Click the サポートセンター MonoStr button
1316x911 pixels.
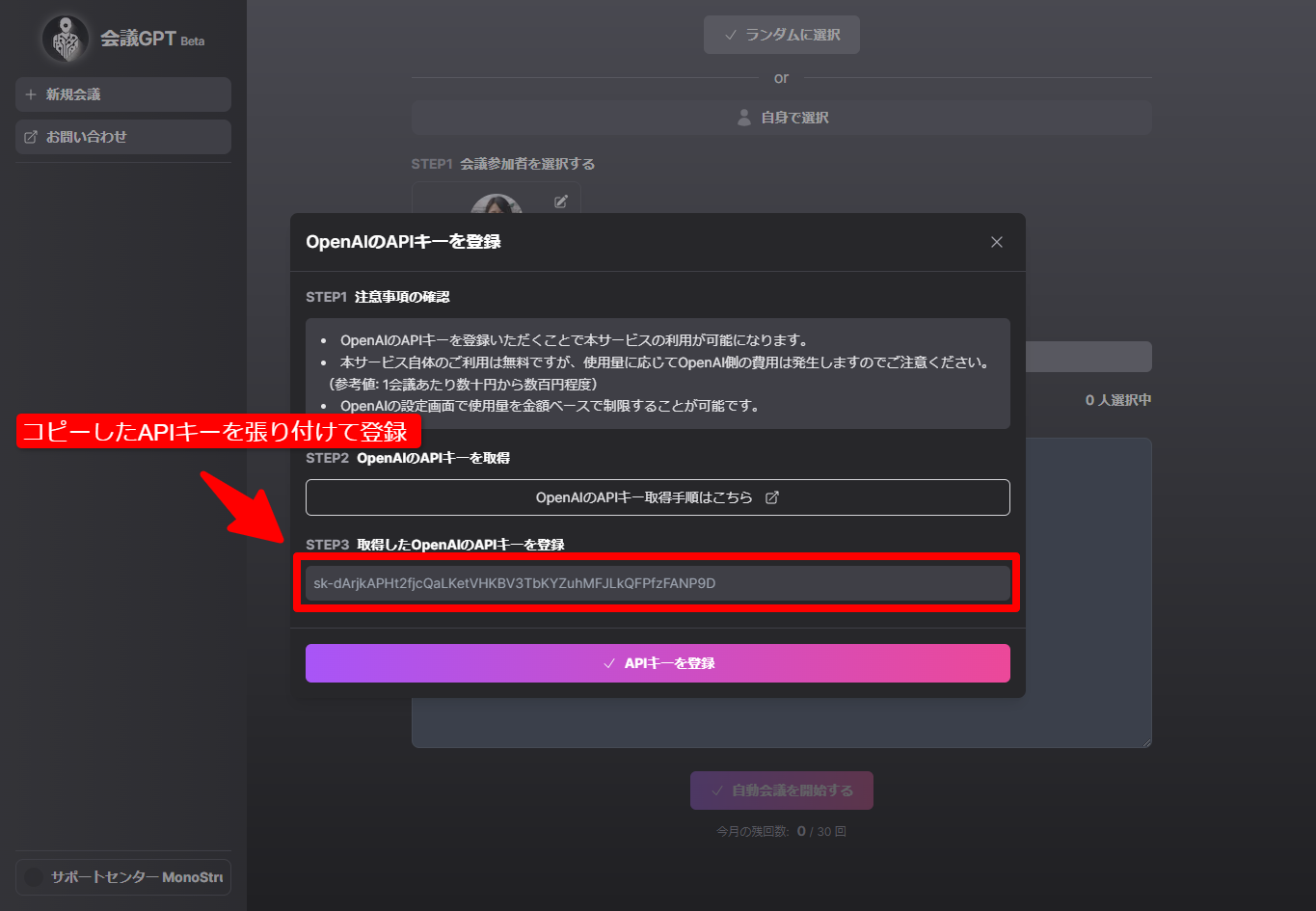pos(122,877)
